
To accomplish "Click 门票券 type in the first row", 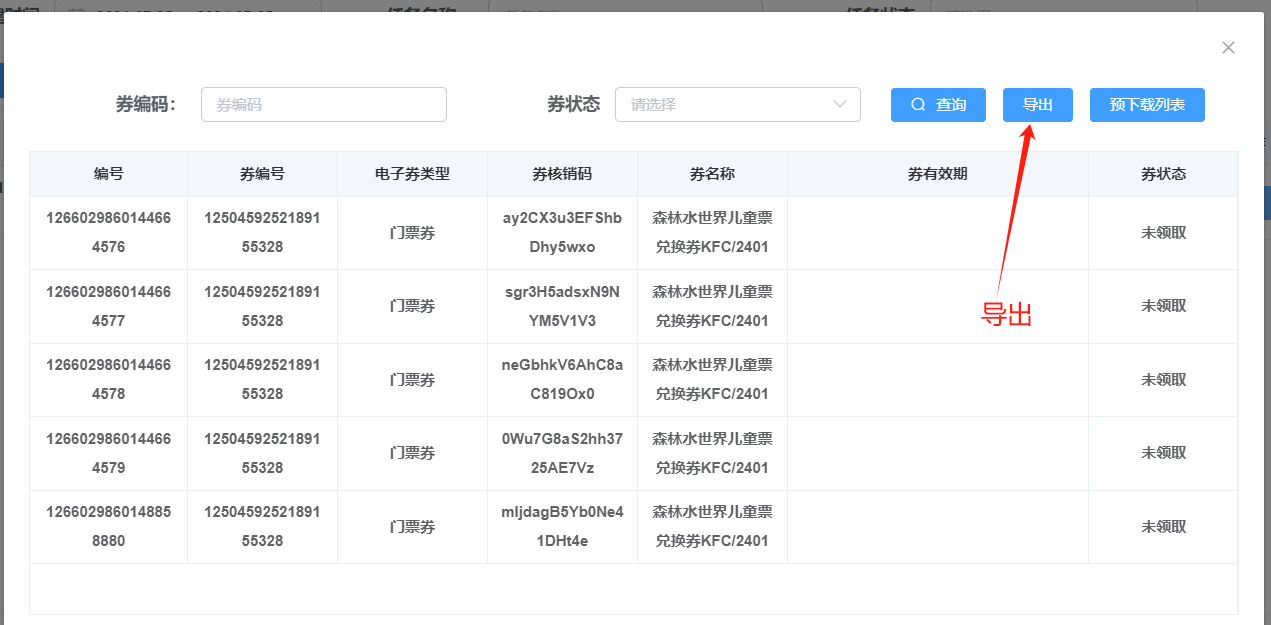I will pyautogui.click(x=412, y=233).
